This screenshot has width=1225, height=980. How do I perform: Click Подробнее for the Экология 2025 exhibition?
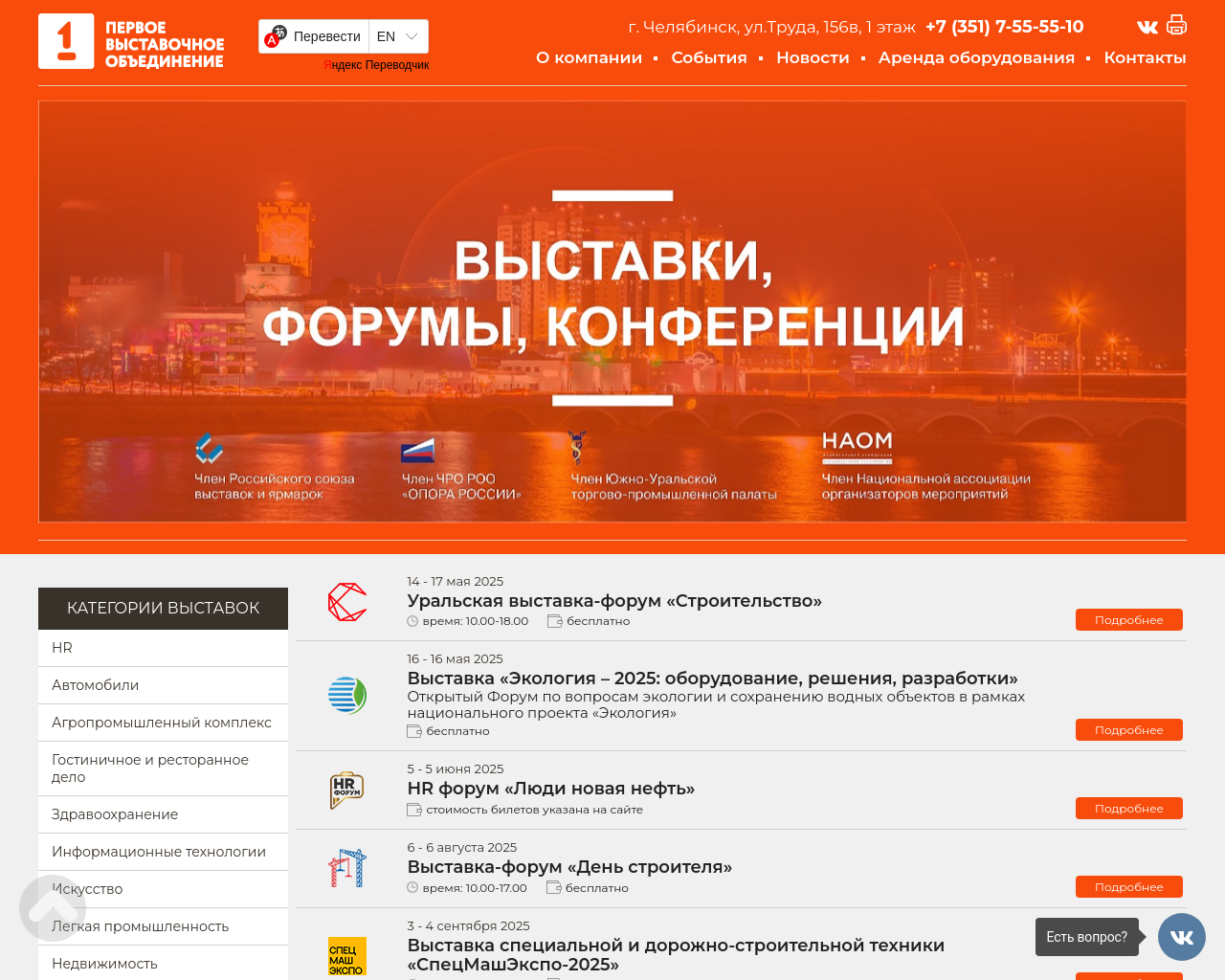1129,730
